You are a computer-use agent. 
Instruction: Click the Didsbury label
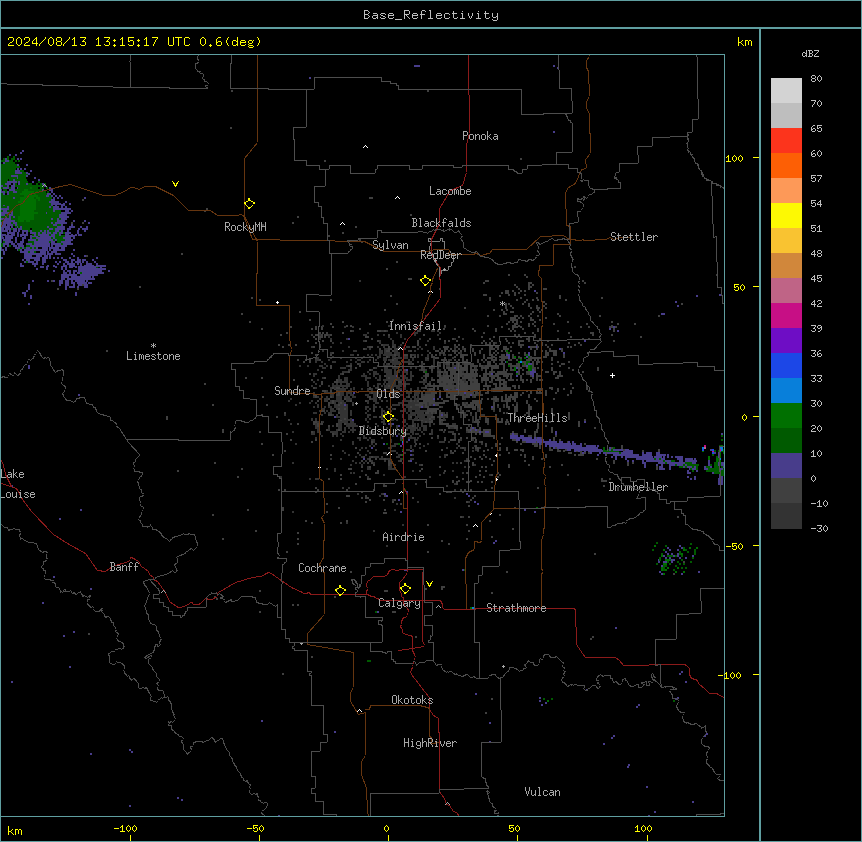pos(383,431)
